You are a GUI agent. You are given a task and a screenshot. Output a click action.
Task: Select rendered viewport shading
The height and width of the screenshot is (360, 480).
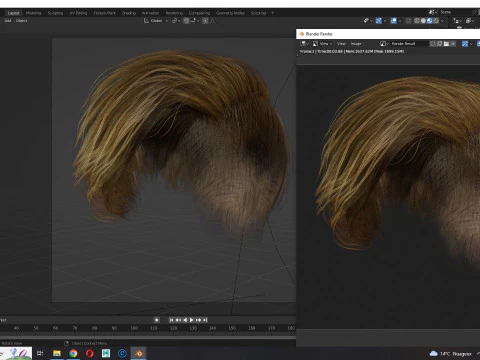coord(436,21)
